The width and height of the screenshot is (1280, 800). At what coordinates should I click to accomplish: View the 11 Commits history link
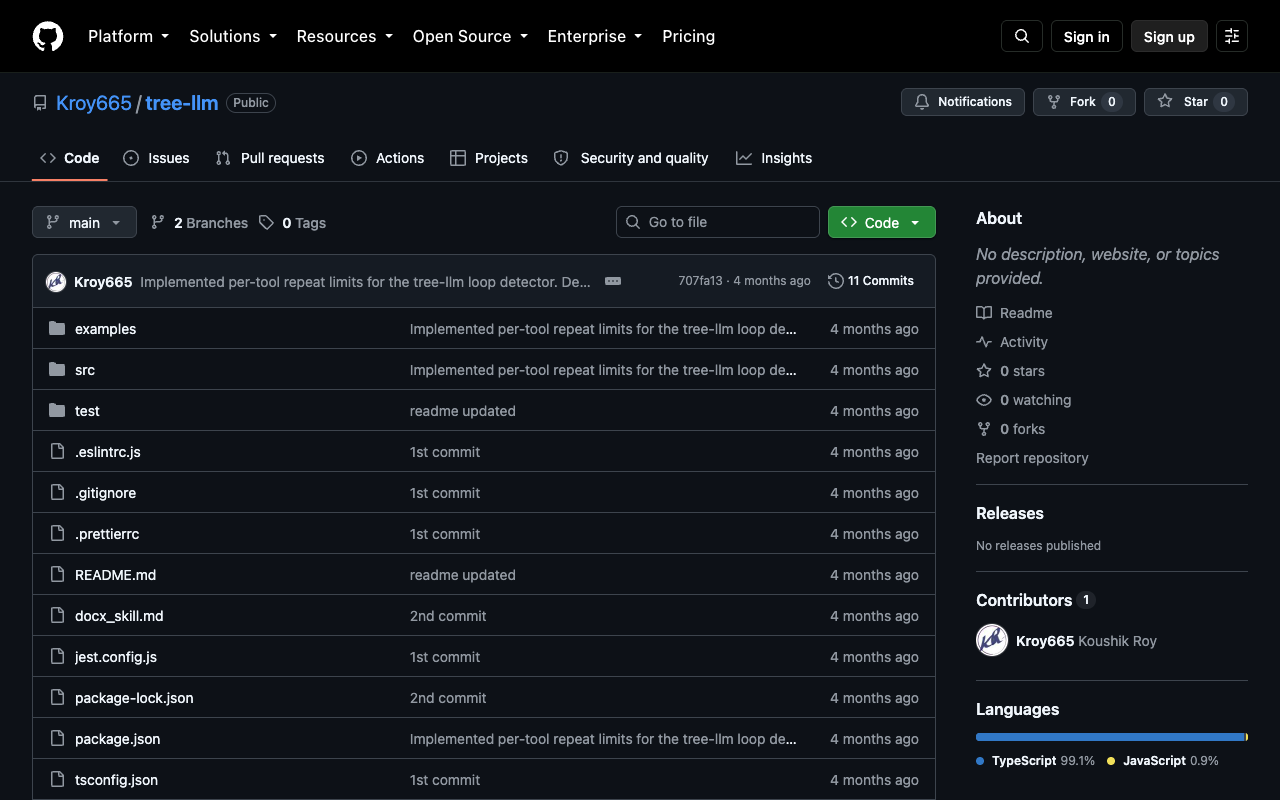pos(871,282)
